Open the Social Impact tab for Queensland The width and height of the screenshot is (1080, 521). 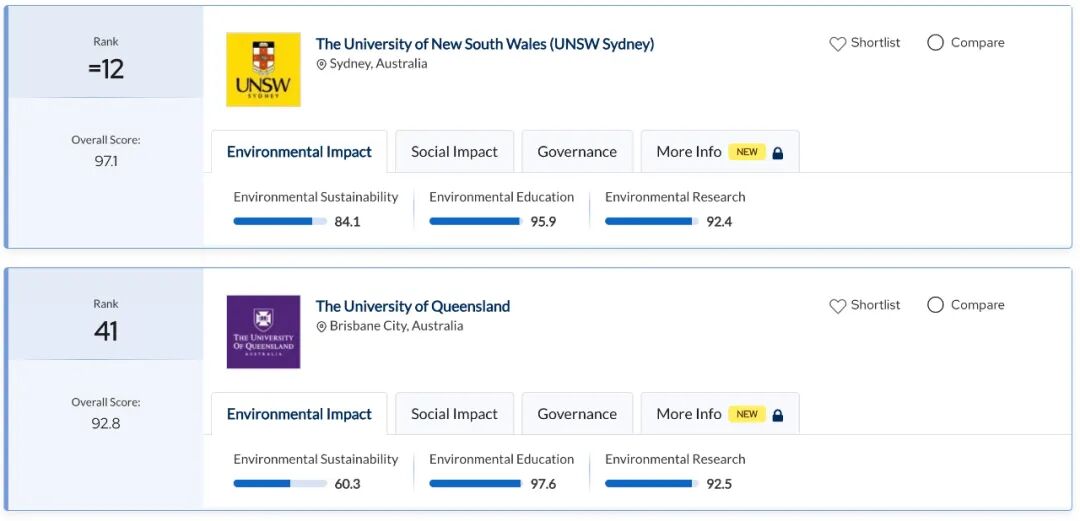coord(454,414)
